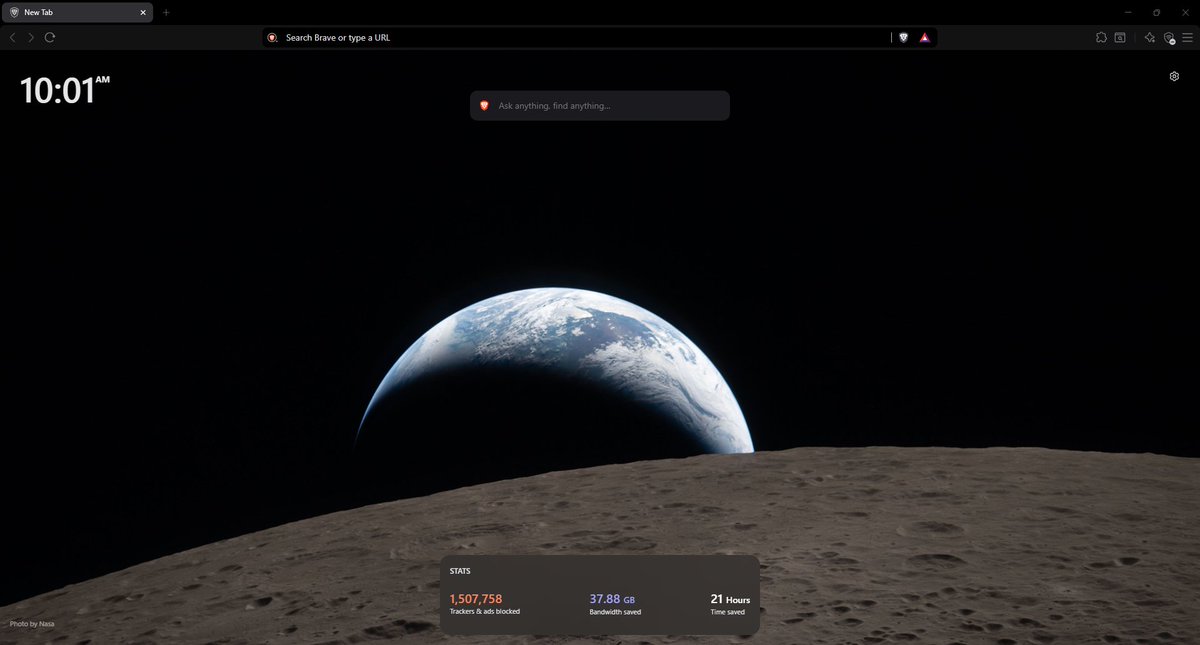
Task: Restore down the browser window
Action: click(x=1156, y=12)
